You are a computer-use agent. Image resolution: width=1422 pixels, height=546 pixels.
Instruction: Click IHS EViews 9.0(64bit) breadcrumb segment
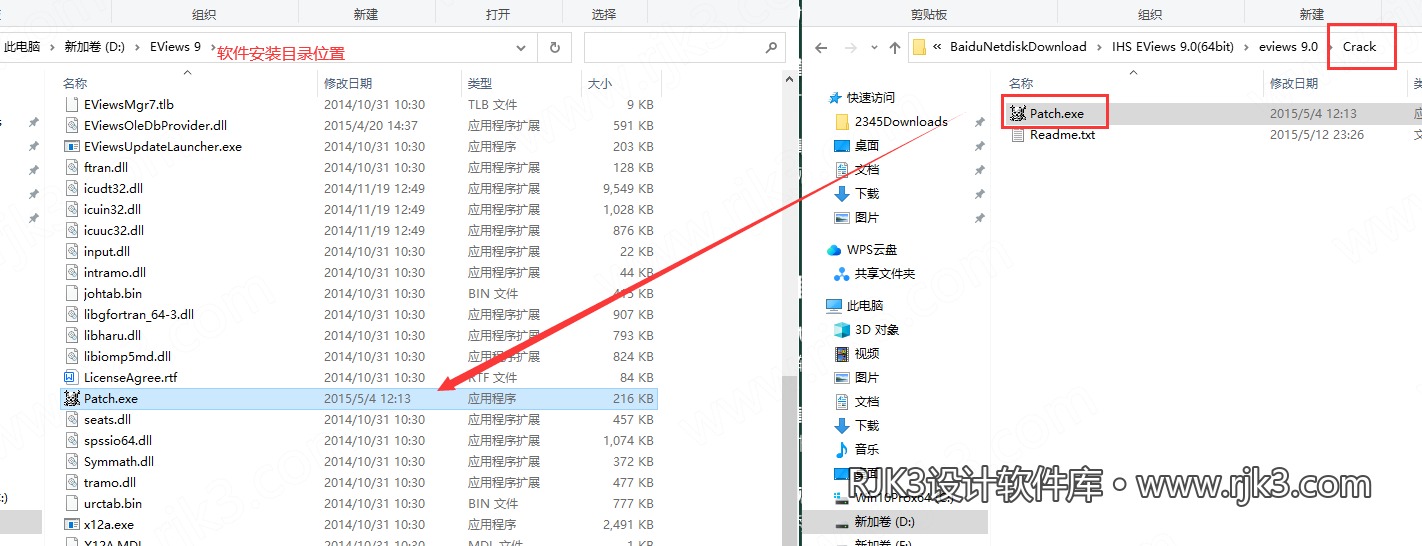[x=1173, y=47]
